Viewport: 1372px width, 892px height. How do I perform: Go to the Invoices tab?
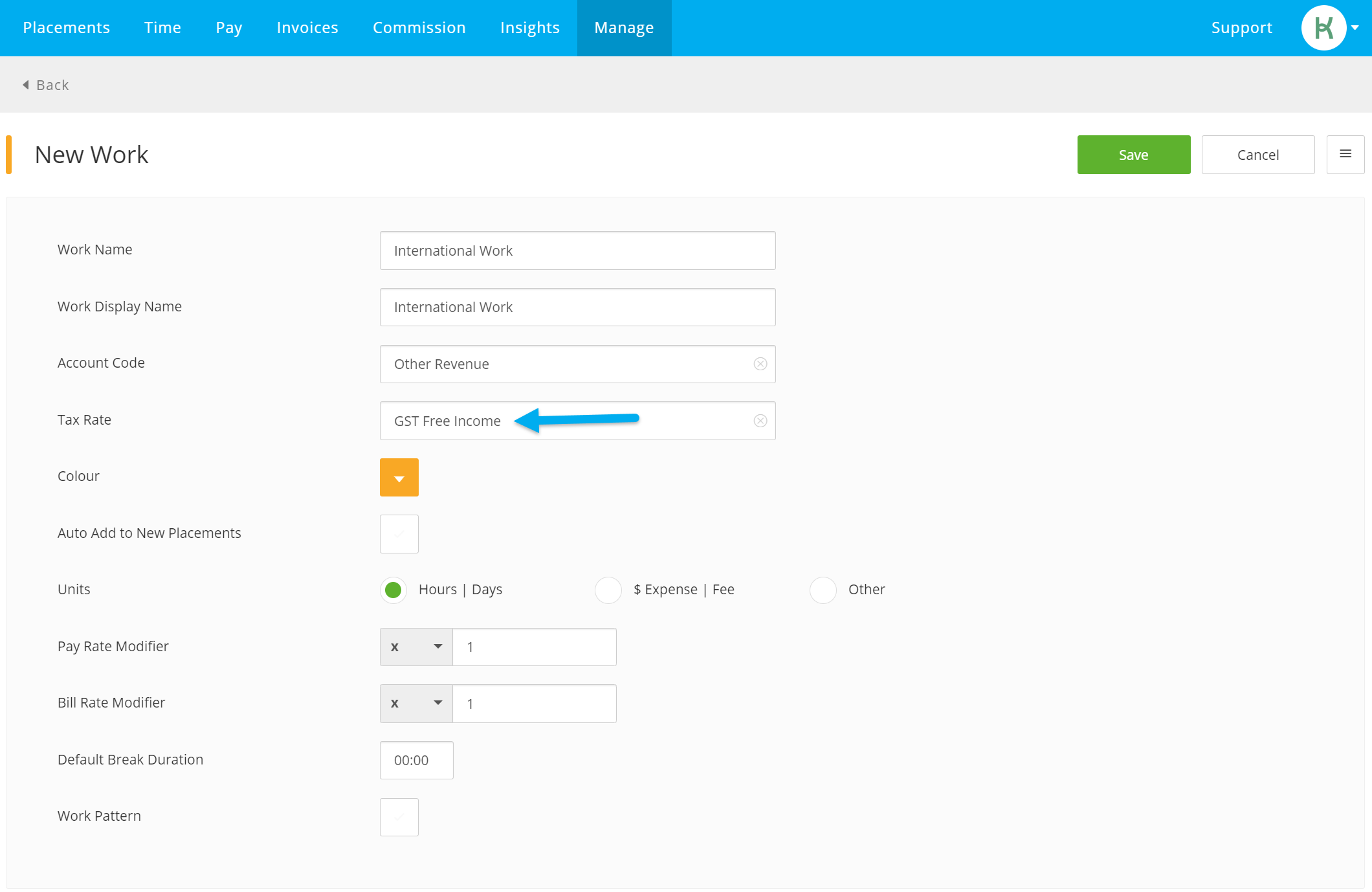click(x=307, y=28)
